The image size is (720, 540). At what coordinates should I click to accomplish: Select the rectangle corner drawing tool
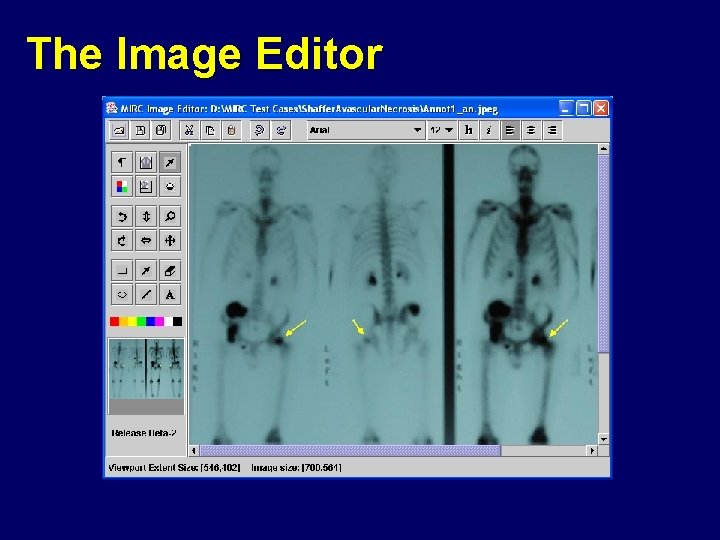(122, 270)
